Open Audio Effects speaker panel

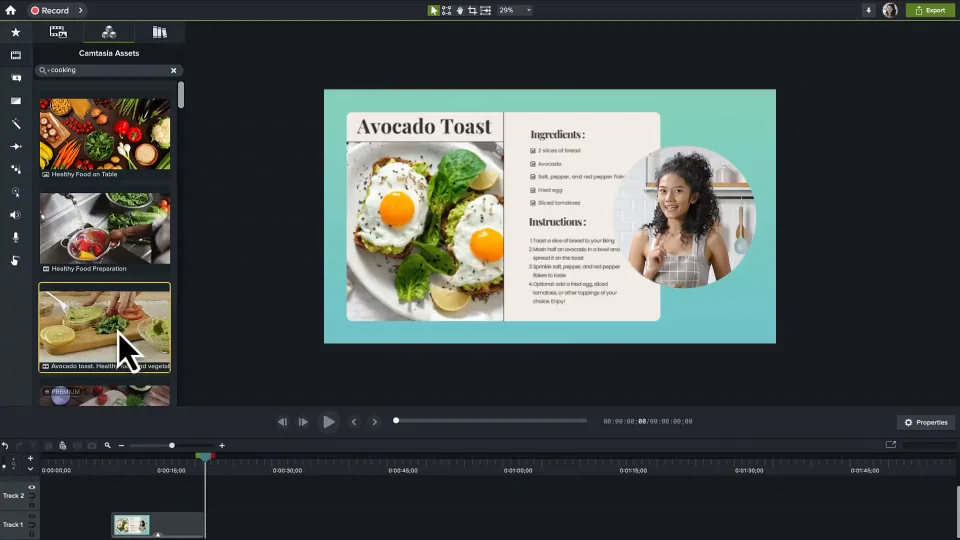pyautogui.click(x=15, y=215)
